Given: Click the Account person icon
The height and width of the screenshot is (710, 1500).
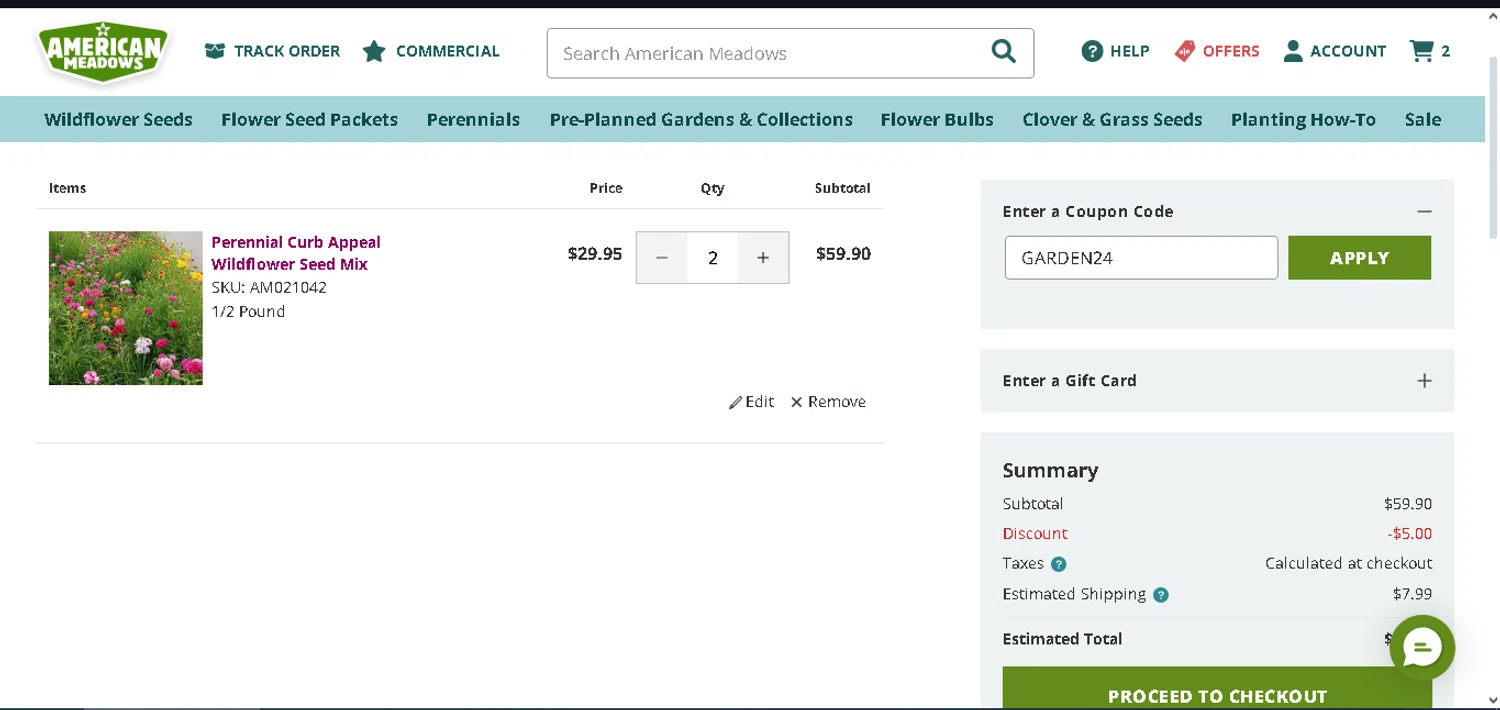Looking at the screenshot, I should [x=1293, y=51].
